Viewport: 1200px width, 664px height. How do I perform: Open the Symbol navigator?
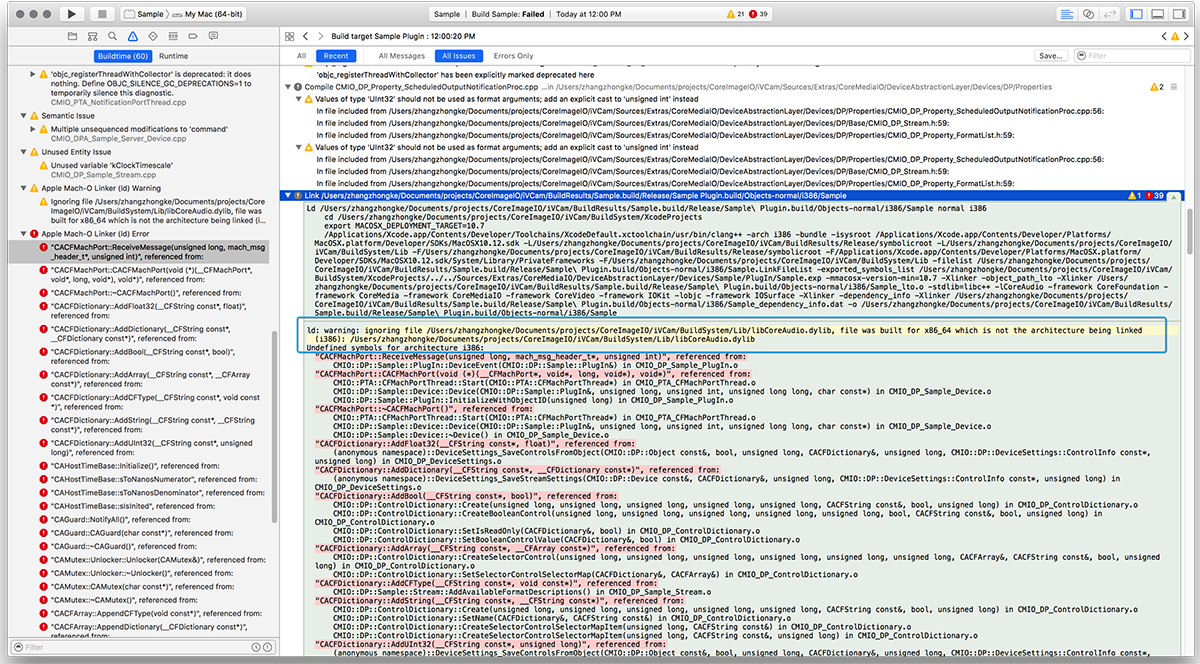coord(94,35)
